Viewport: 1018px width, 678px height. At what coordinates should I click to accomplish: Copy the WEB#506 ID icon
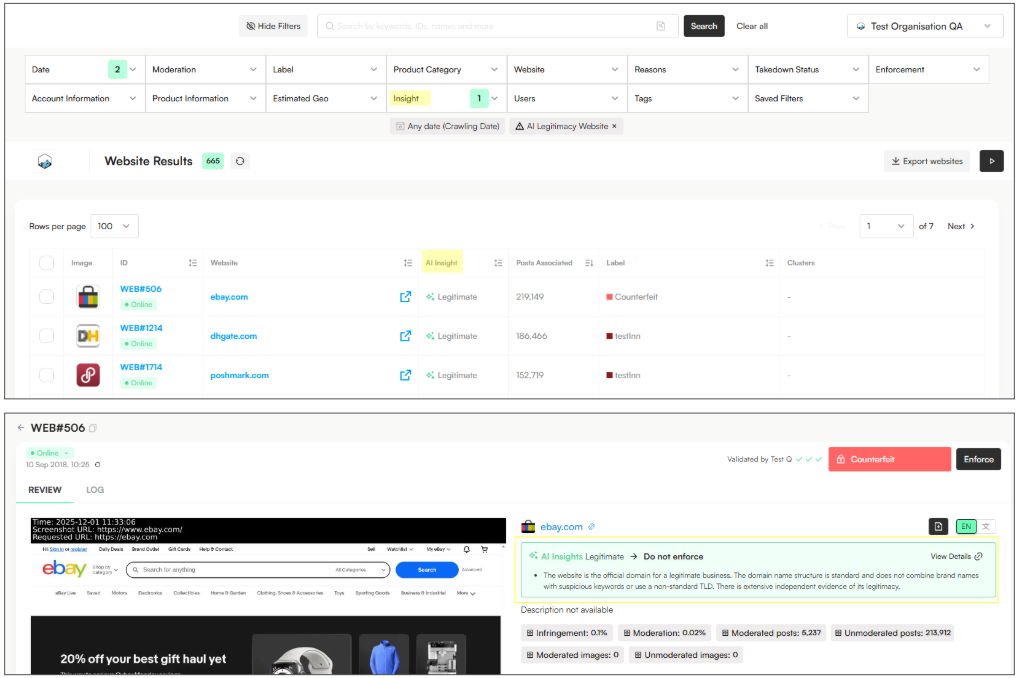click(x=93, y=428)
